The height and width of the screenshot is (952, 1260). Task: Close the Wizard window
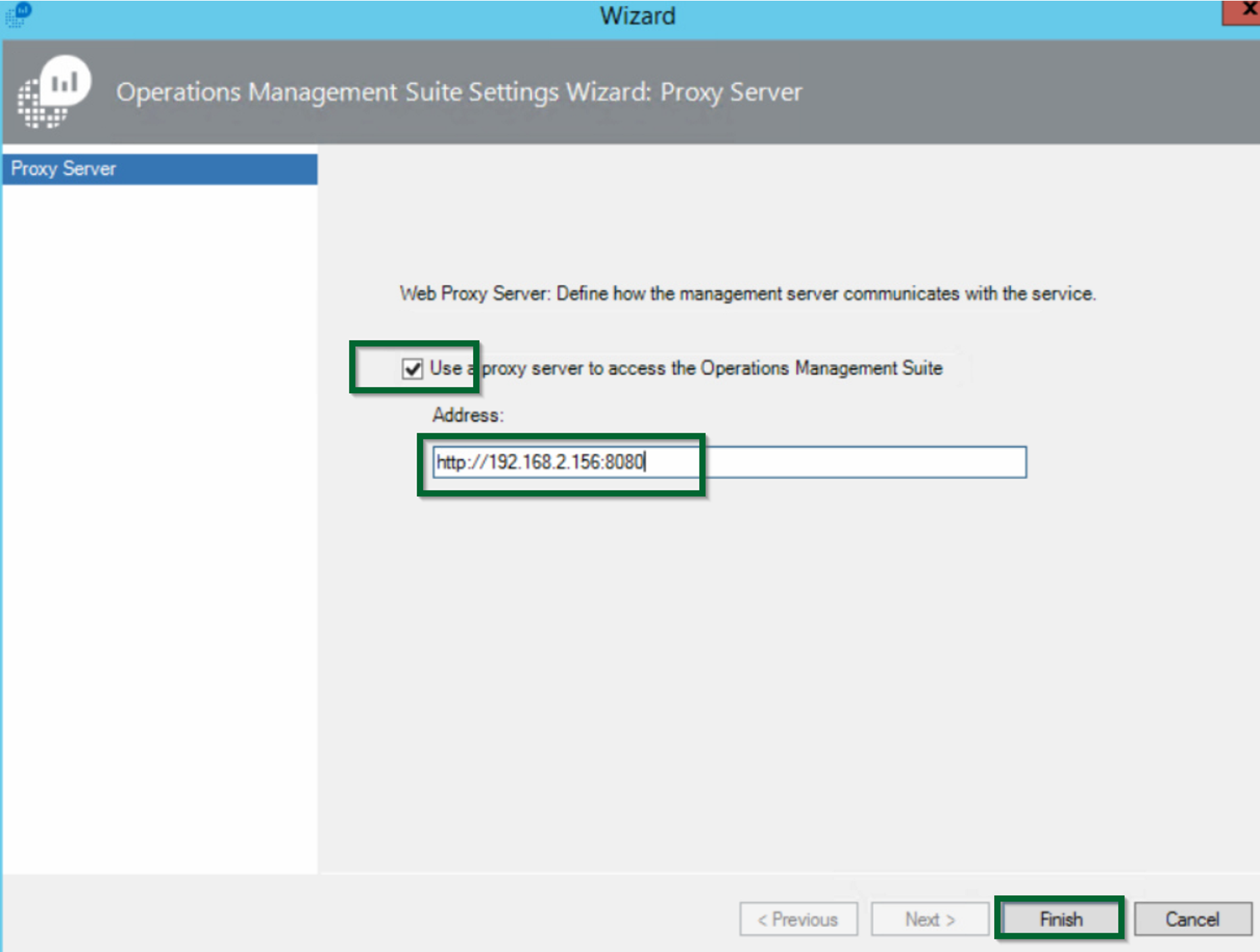point(1242,12)
